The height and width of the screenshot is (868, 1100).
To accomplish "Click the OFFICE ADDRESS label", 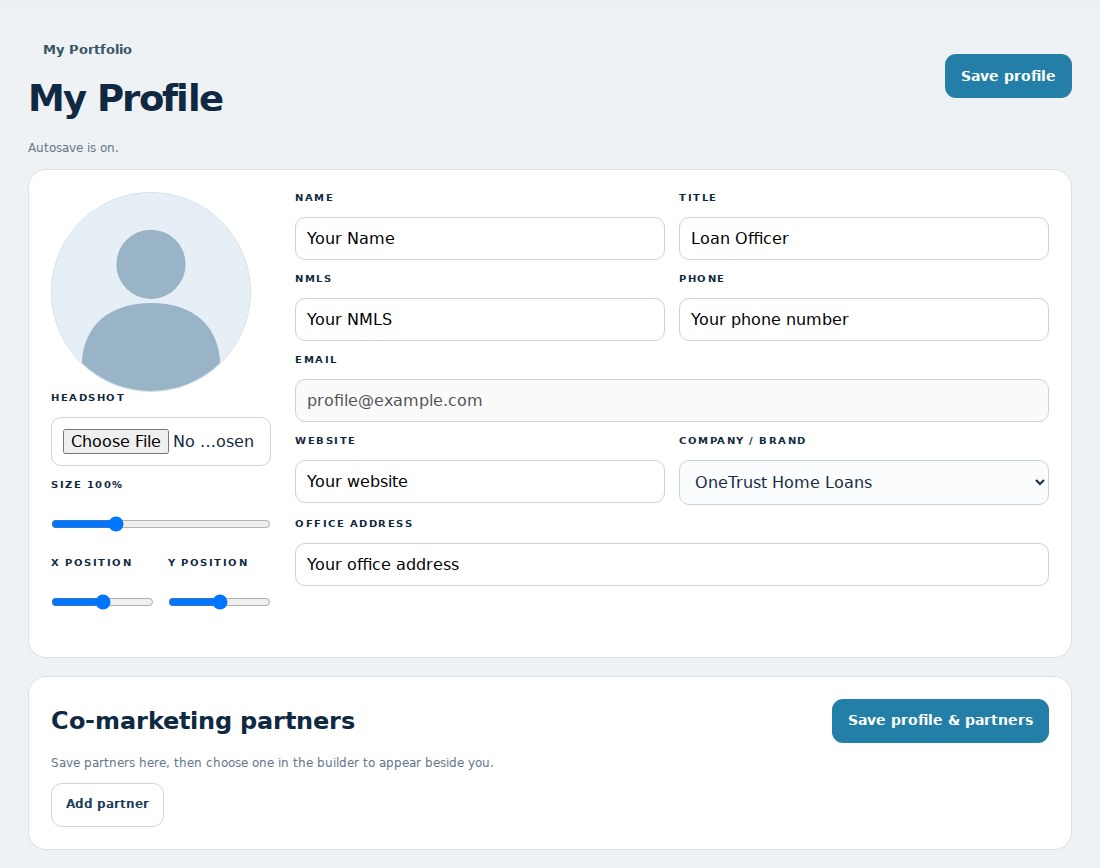I will pyautogui.click(x=354, y=523).
